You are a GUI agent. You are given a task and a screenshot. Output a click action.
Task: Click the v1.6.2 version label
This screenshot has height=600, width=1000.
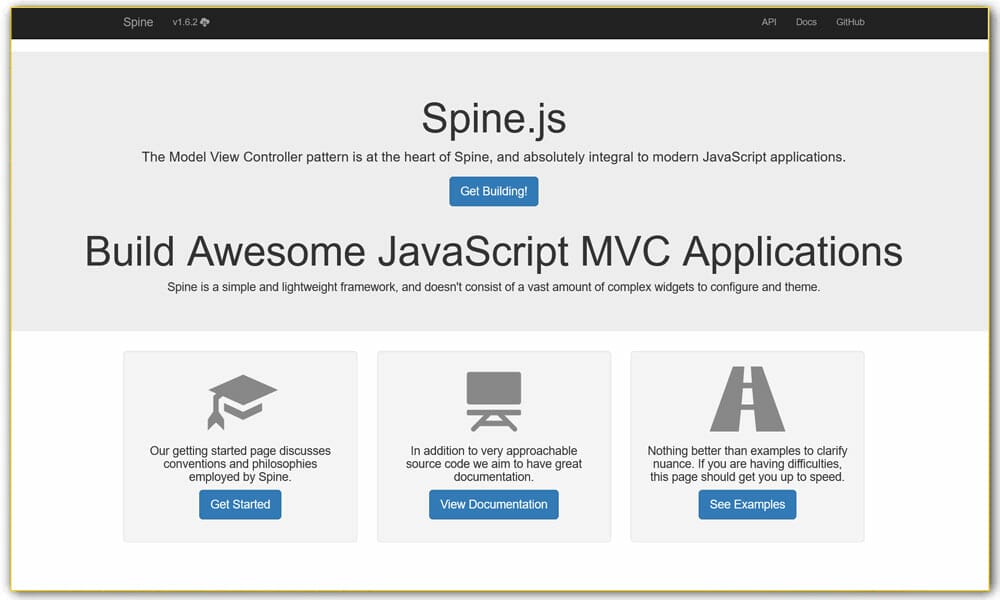(x=186, y=21)
